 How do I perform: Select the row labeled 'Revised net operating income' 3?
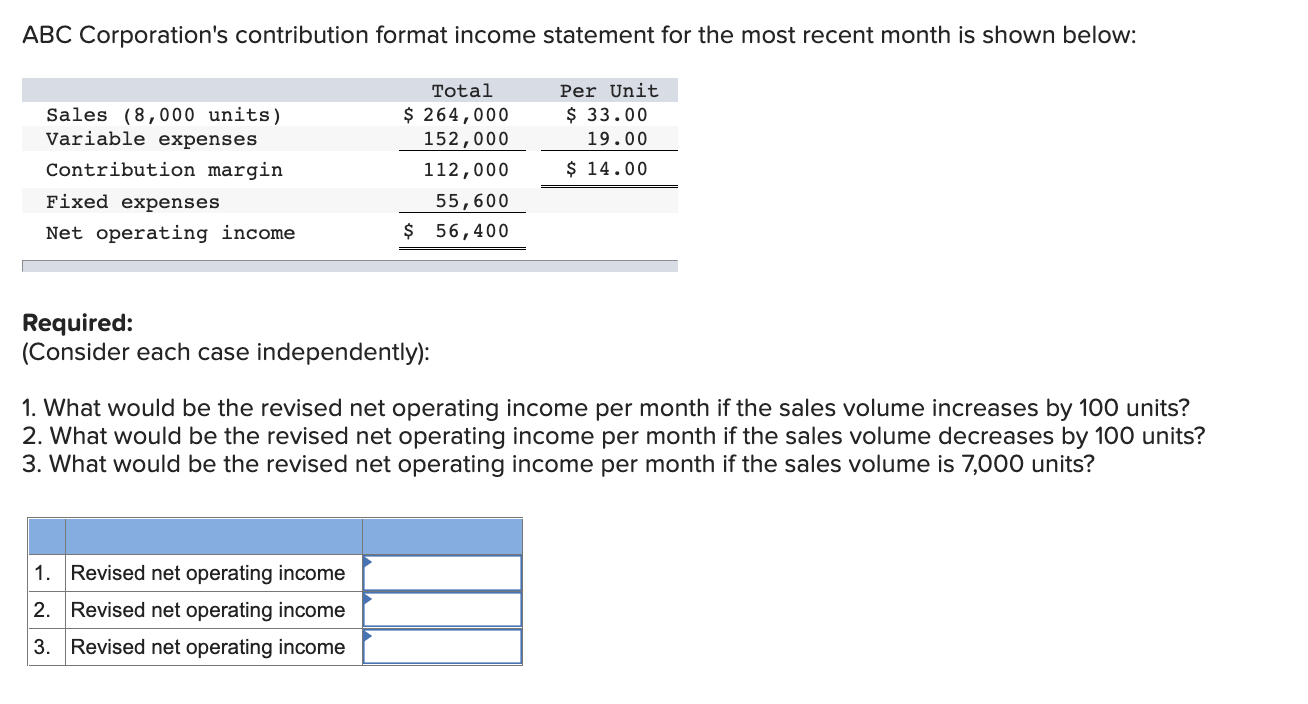pyautogui.click(x=206, y=646)
